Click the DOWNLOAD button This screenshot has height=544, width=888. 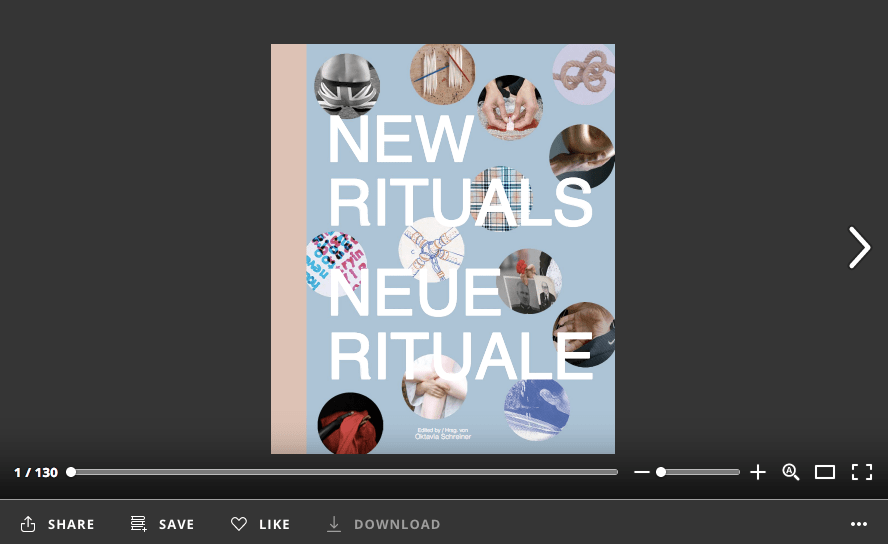click(x=384, y=524)
